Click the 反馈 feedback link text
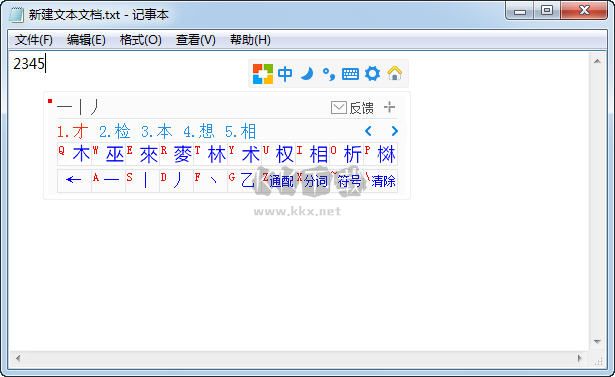 coord(361,108)
